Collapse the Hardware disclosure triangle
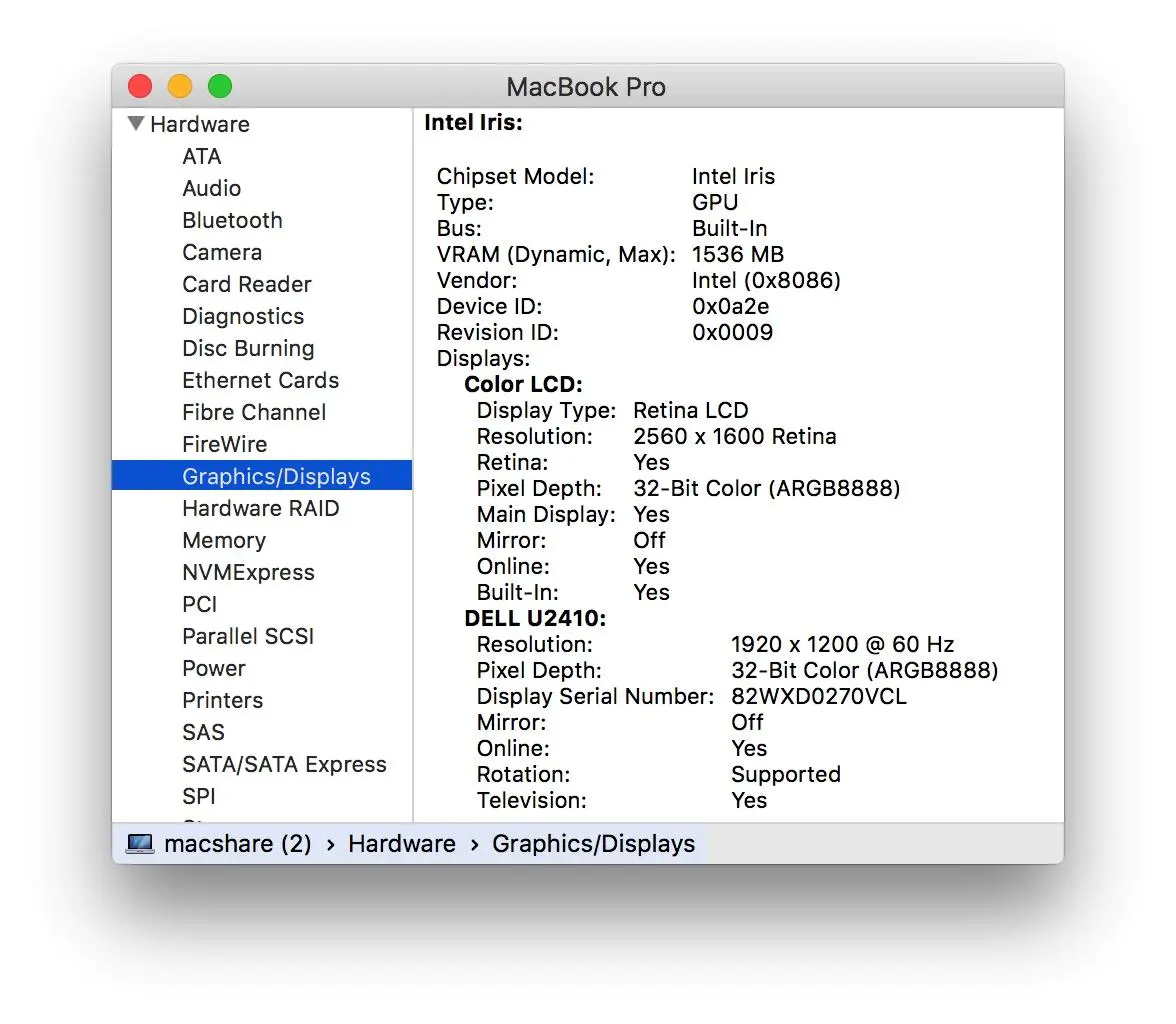1176x1024 pixels. tap(136, 124)
